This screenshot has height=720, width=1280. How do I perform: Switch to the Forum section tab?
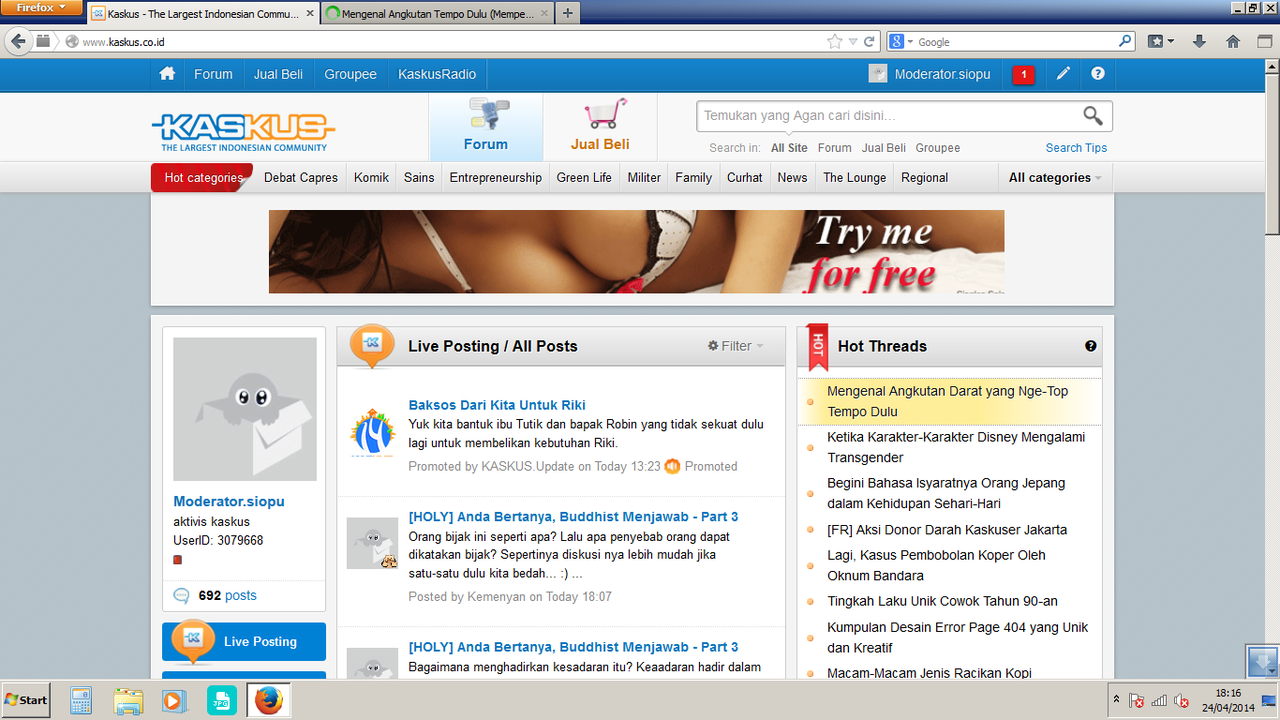click(x=486, y=127)
